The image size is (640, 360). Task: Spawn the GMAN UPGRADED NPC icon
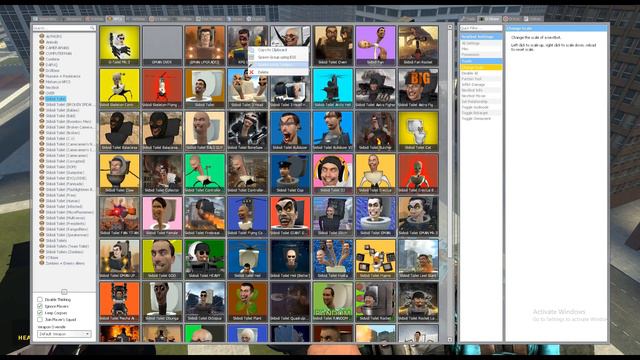(x=204, y=46)
